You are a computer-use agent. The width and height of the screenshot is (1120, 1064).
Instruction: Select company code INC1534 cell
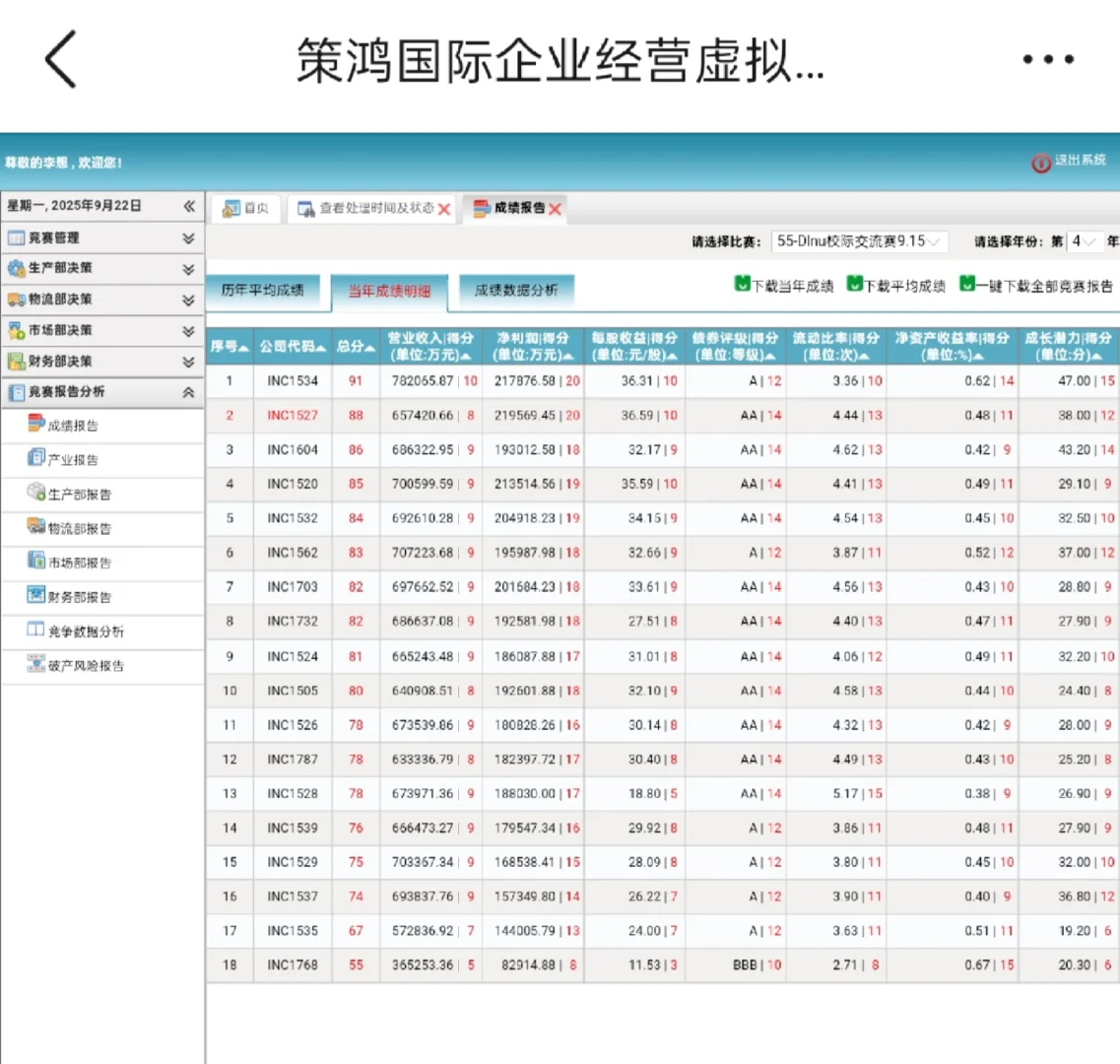click(293, 381)
